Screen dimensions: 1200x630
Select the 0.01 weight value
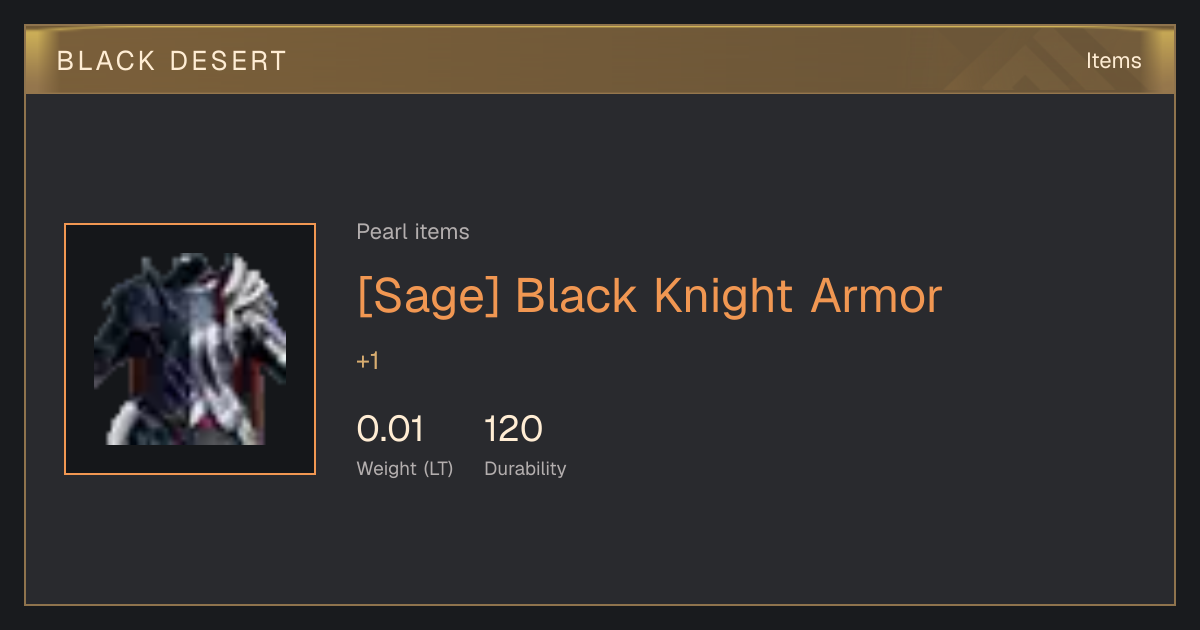point(390,429)
